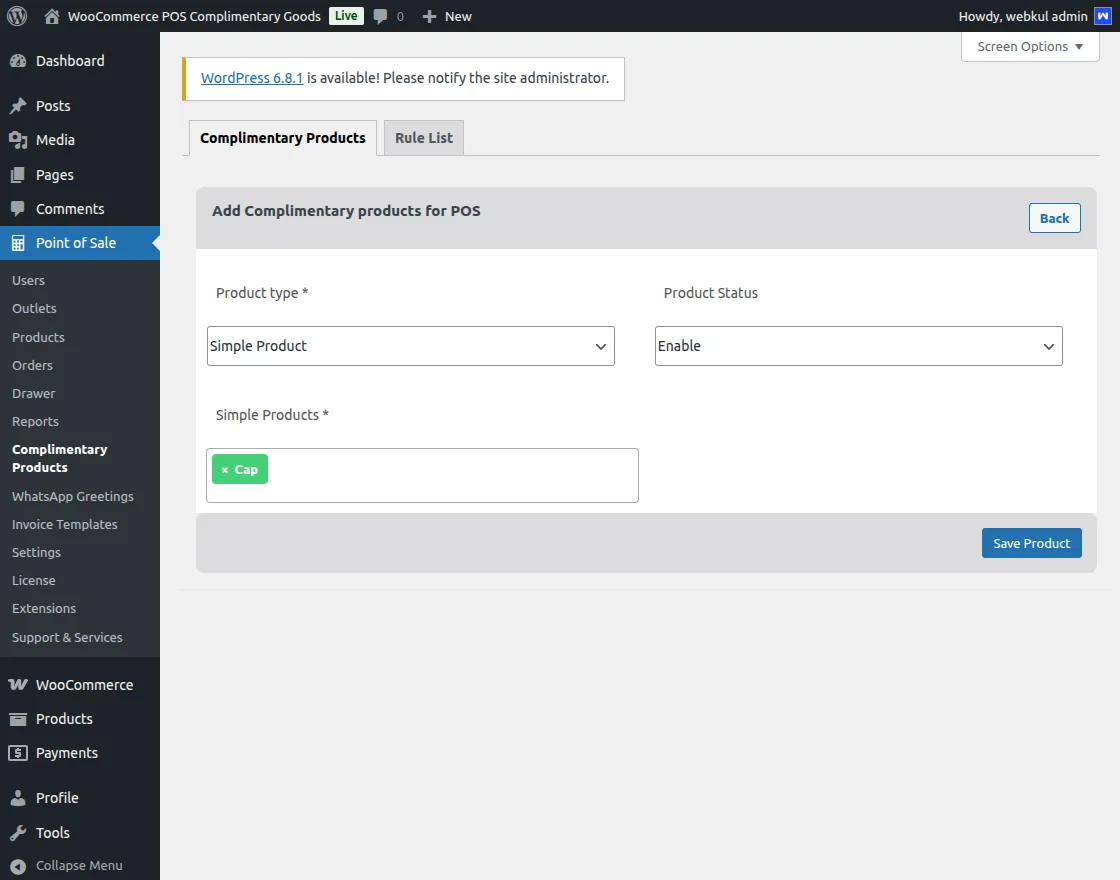Open Media via its sidebar icon
Image resolution: width=1120 pixels, height=880 pixels.
coord(18,140)
